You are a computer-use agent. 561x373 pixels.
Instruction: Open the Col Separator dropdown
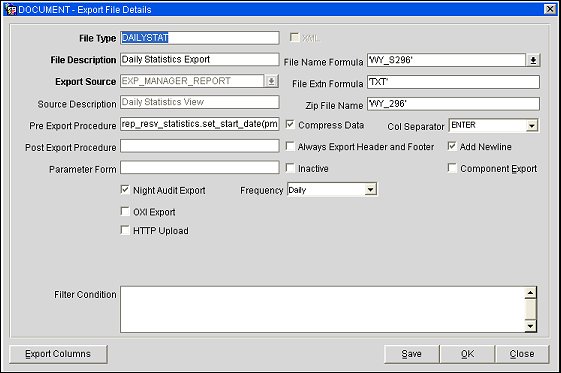click(x=532, y=126)
